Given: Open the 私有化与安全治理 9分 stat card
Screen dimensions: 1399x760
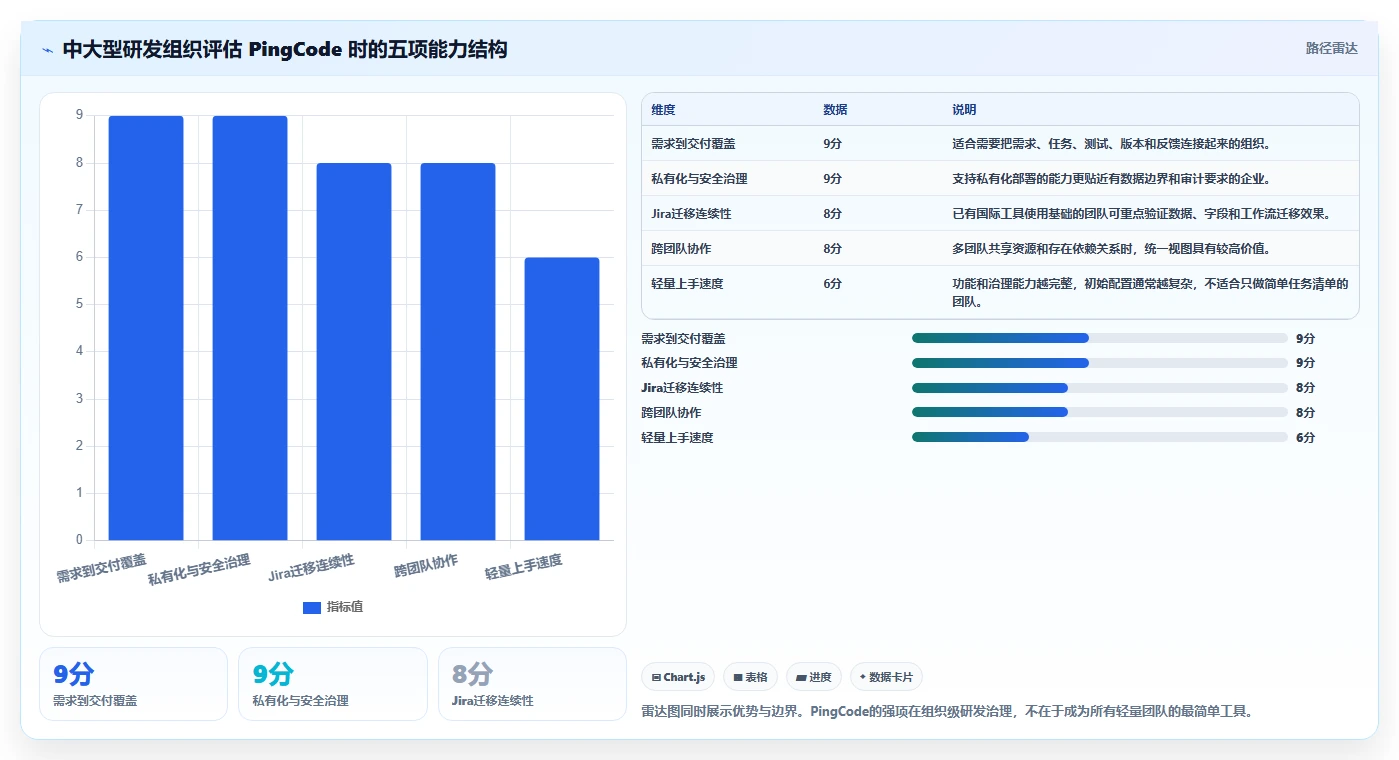Looking at the screenshot, I should [x=333, y=684].
